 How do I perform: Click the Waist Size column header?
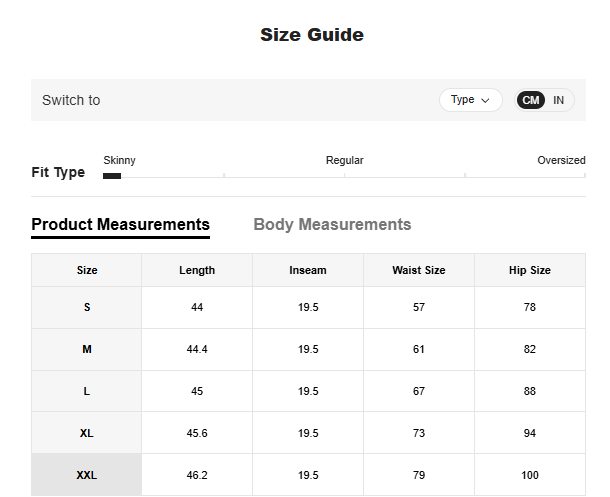(419, 270)
